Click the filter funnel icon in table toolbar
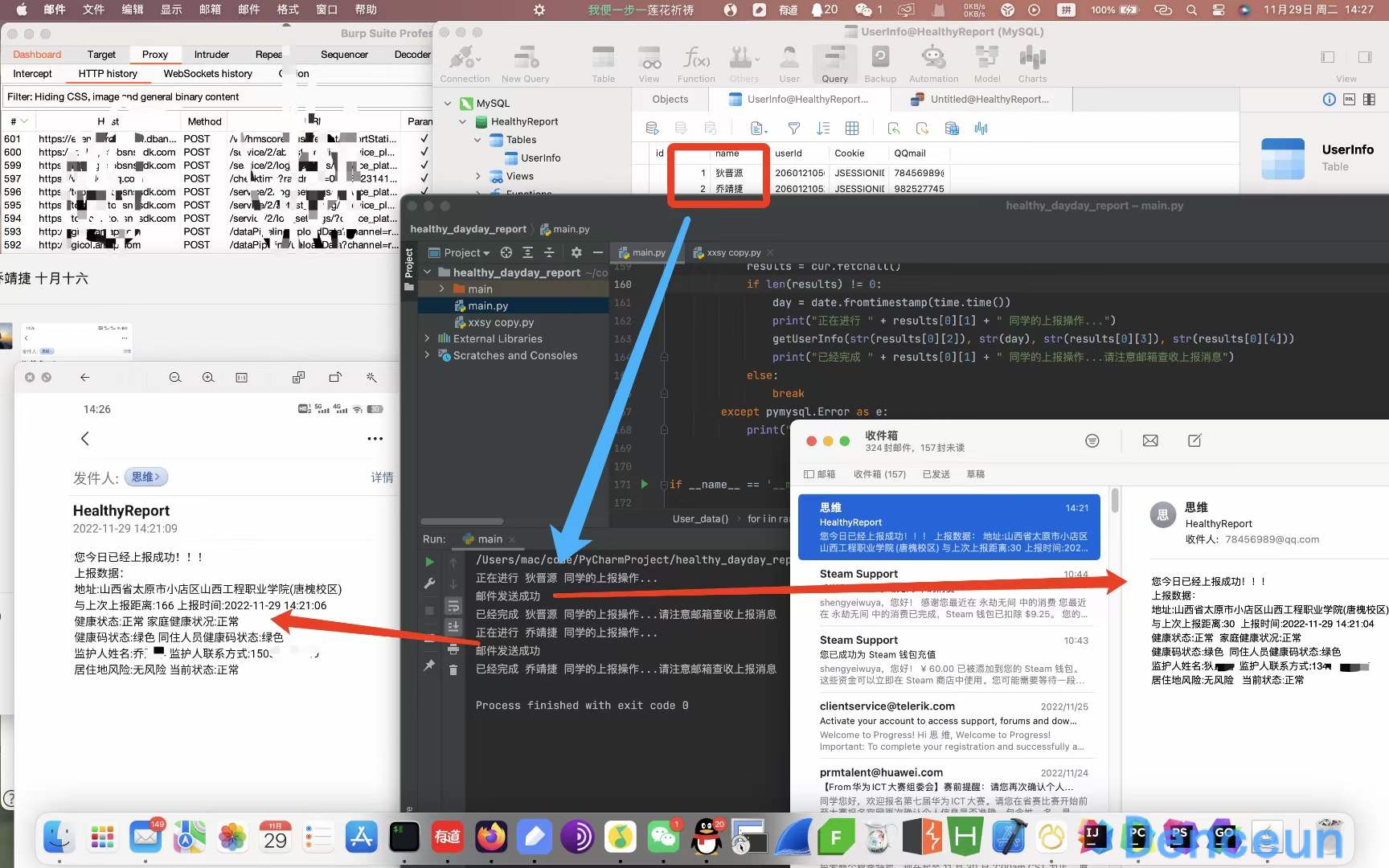Image resolution: width=1389 pixels, height=868 pixels. [794, 129]
